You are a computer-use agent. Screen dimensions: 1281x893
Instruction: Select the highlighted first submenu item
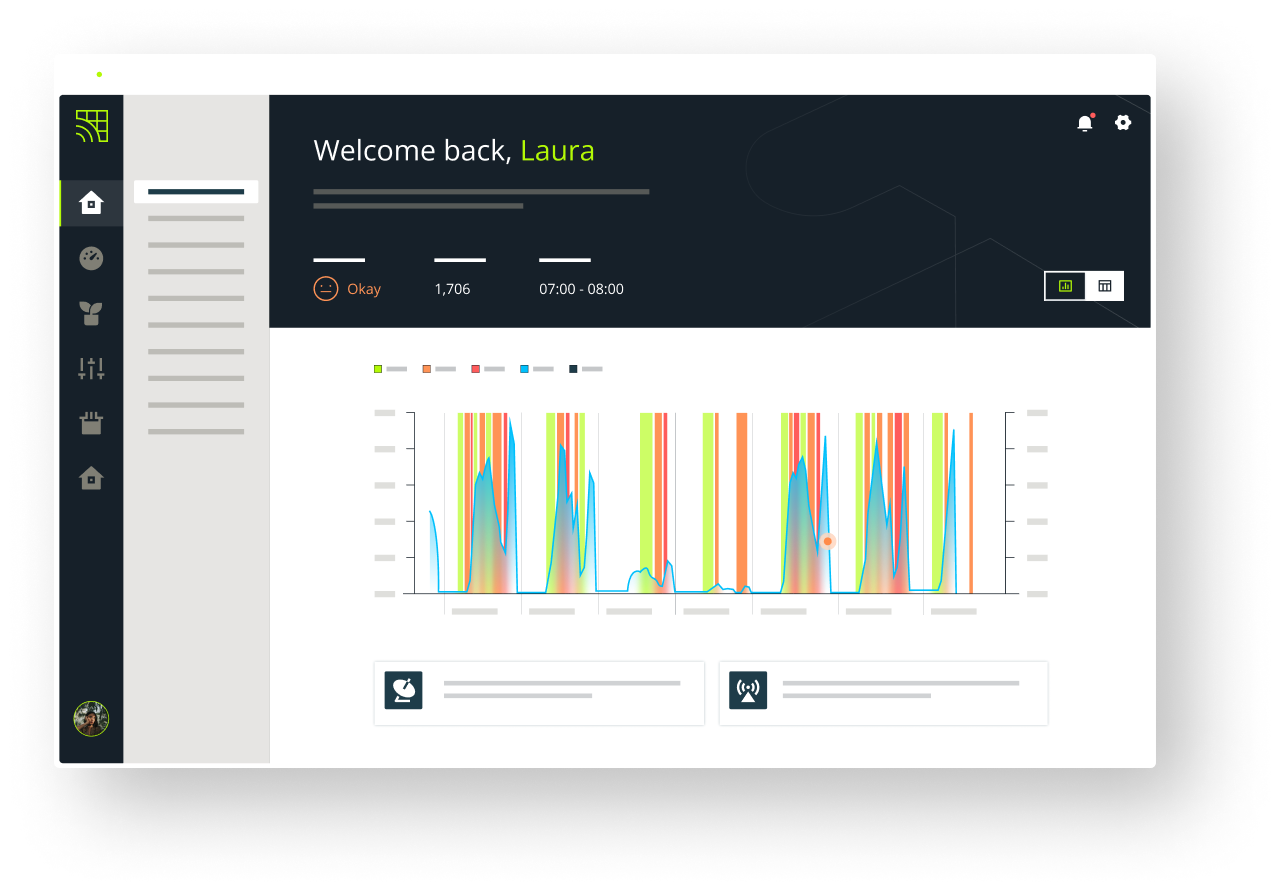point(196,191)
